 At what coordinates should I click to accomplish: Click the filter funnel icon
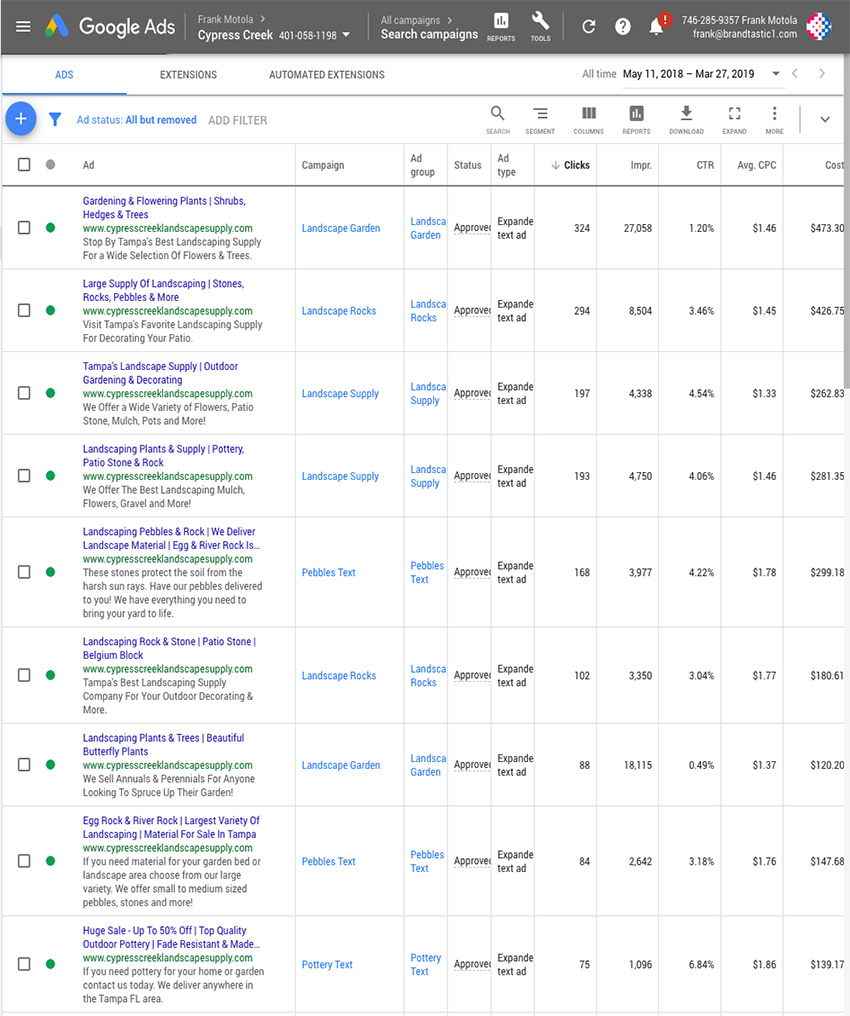point(55,119)
